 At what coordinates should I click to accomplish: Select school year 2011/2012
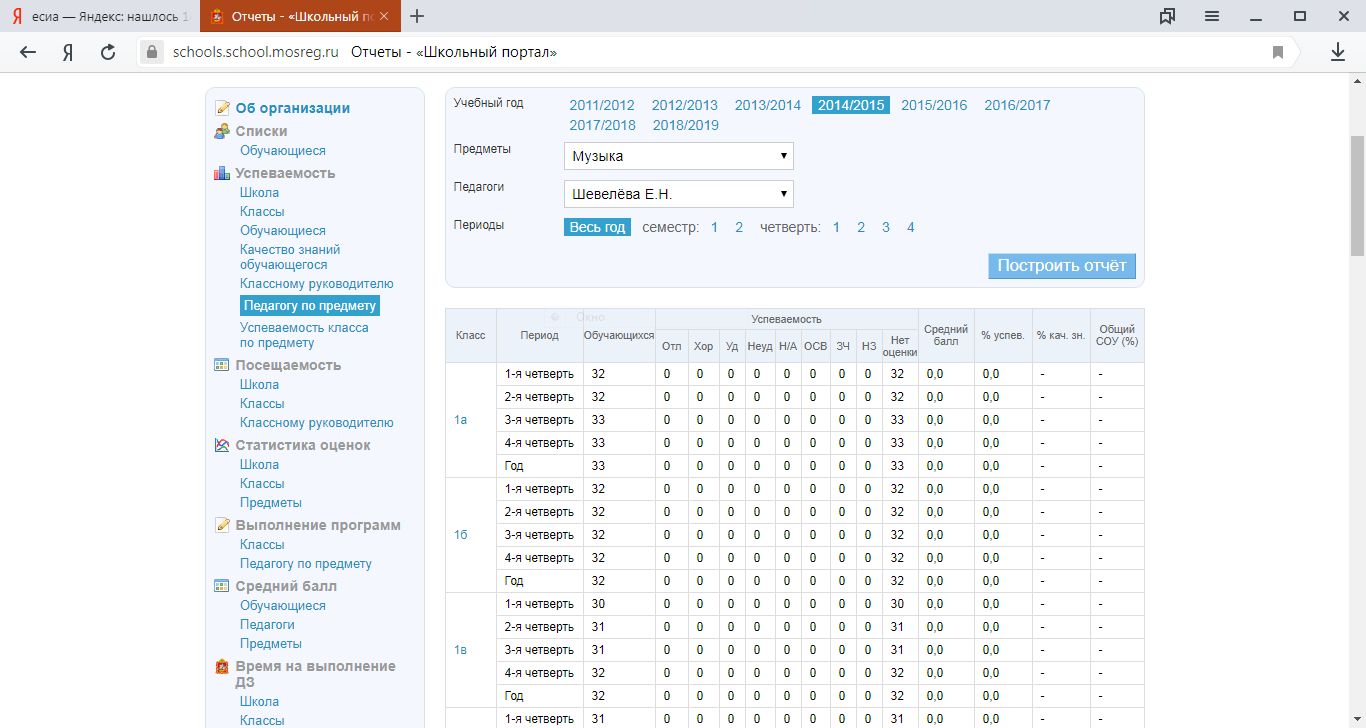coord(602,105)
